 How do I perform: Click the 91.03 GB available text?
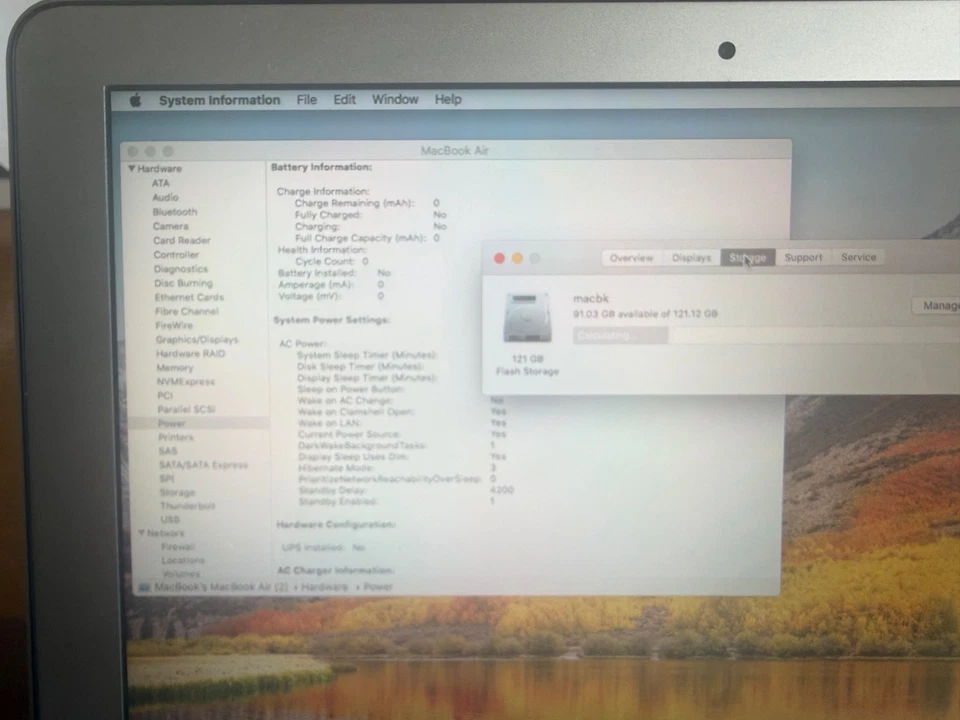[x=645, y=313]
